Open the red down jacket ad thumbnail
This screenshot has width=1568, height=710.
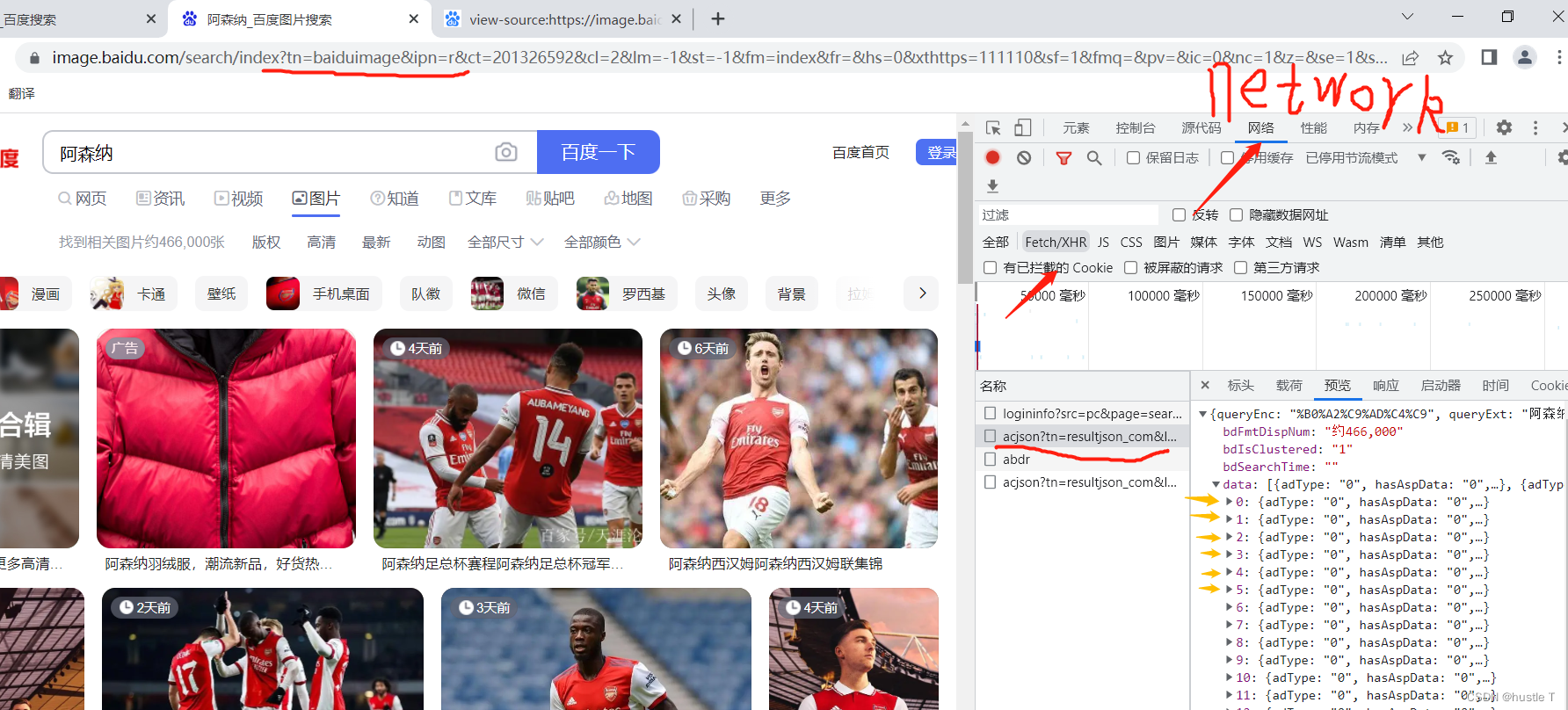[x=226, y=438]
